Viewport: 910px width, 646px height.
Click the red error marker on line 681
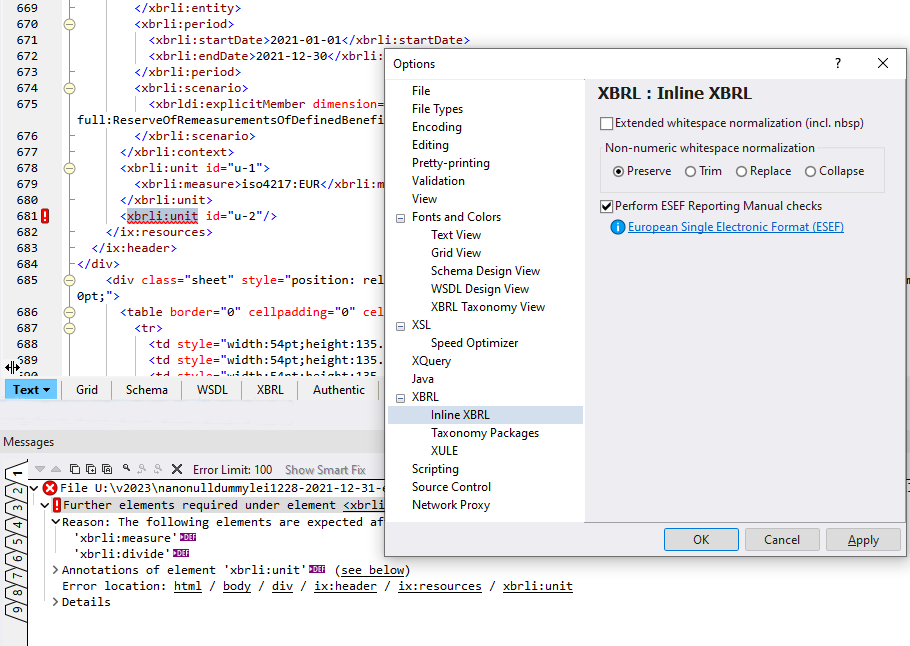(45, 216)
